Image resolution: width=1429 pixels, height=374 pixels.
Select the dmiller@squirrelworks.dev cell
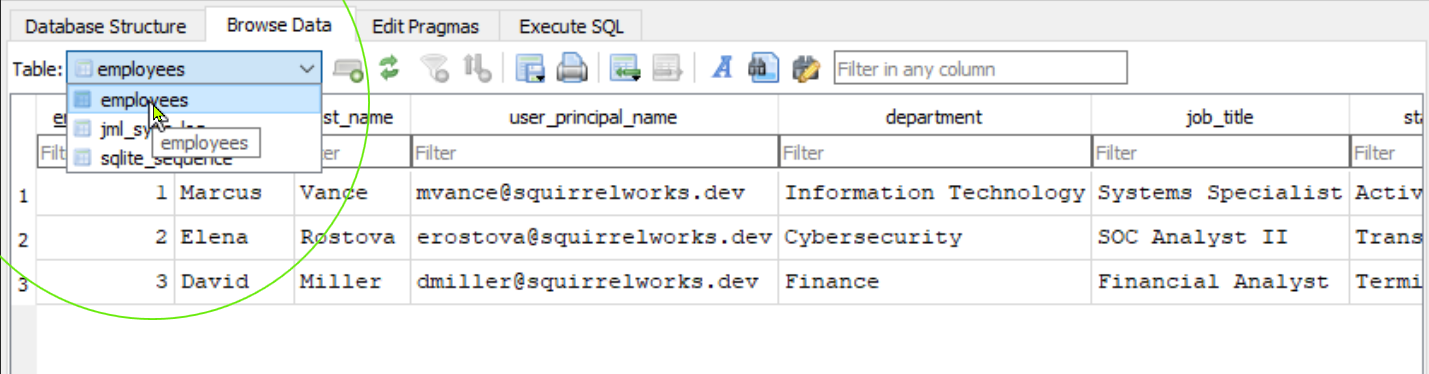(594, 282)
